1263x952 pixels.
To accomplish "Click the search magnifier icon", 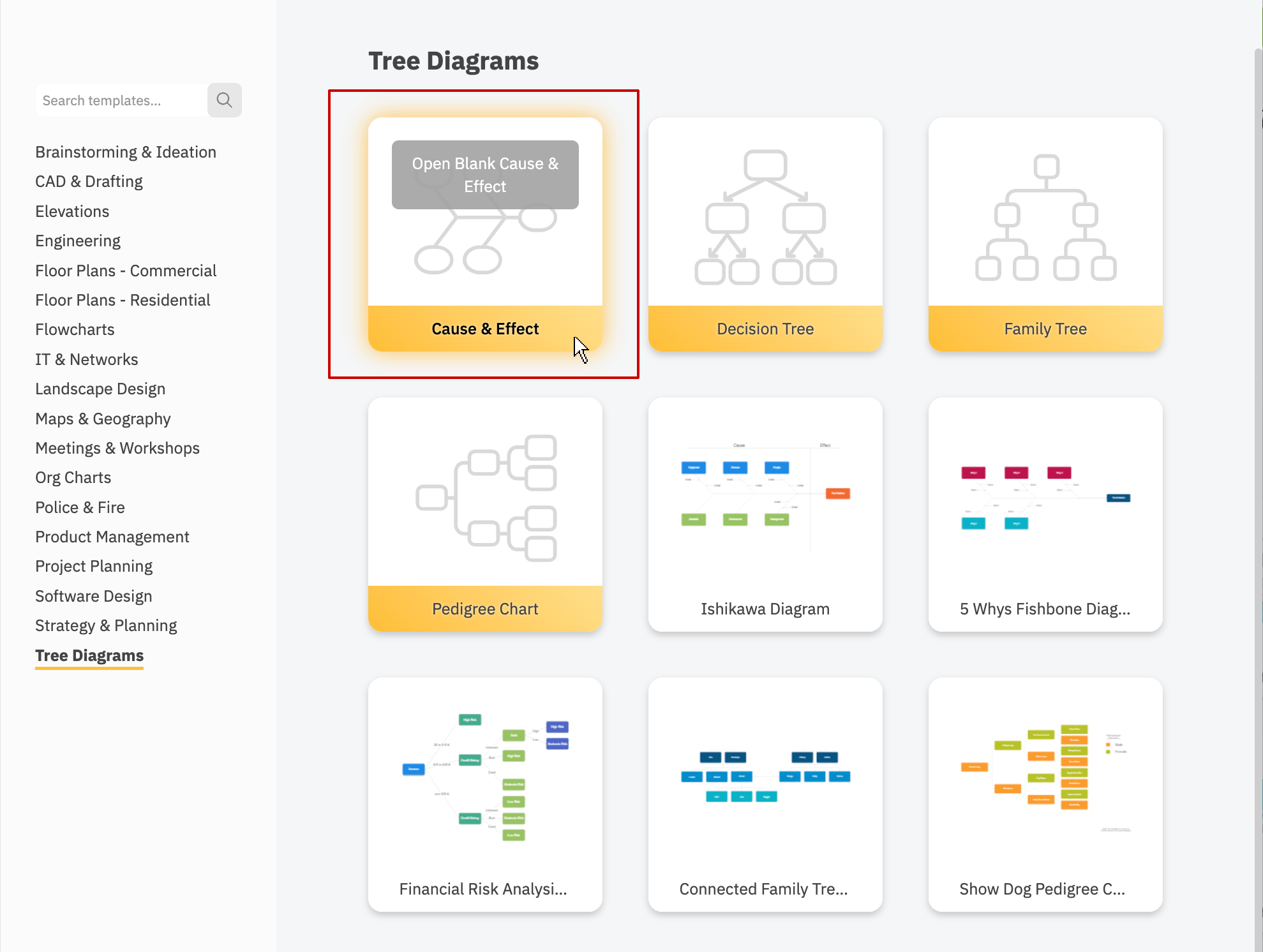I will (224, 99).
